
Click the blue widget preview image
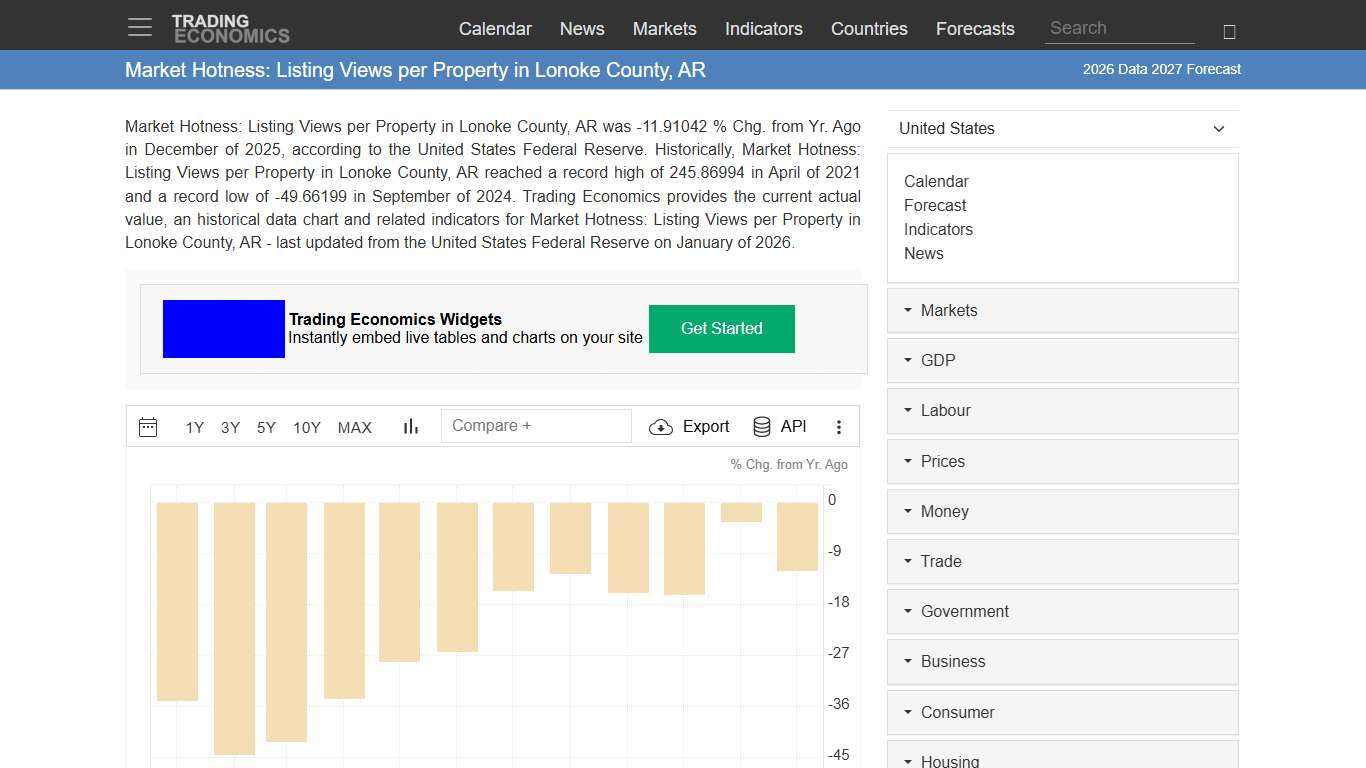[x=223, y=328]
